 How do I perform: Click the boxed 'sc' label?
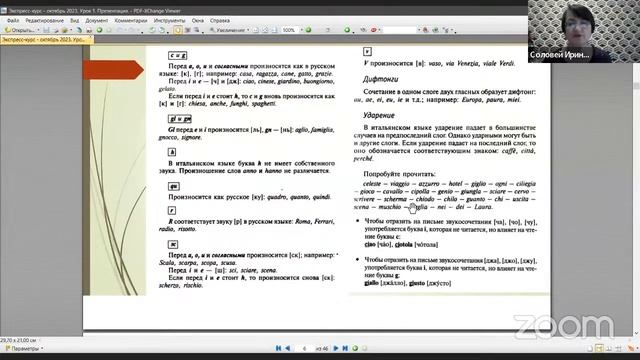[x=173, y=244]
